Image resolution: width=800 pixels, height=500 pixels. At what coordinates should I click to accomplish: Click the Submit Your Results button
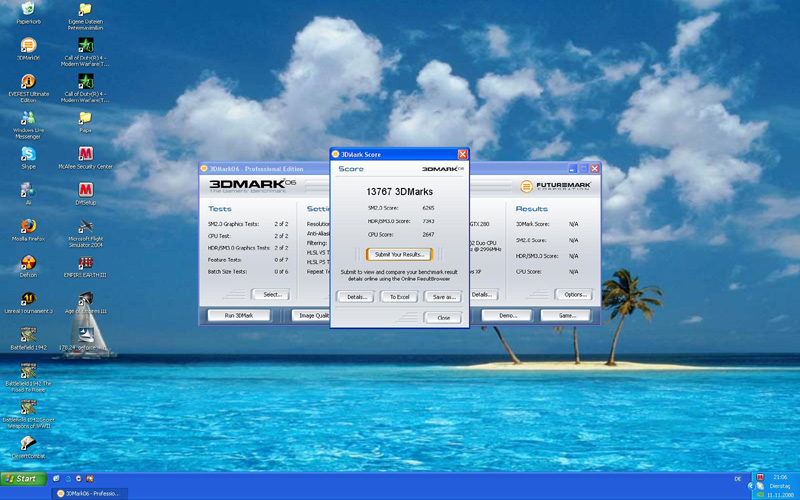(x=399, y=254)
